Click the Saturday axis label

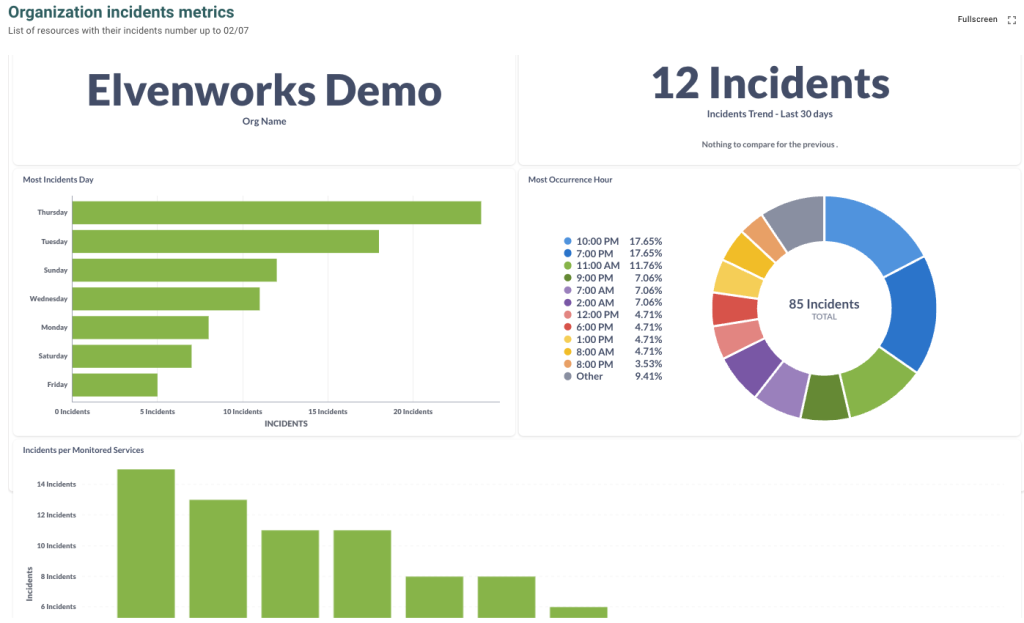pyautogui.click(x=53, y=356)
